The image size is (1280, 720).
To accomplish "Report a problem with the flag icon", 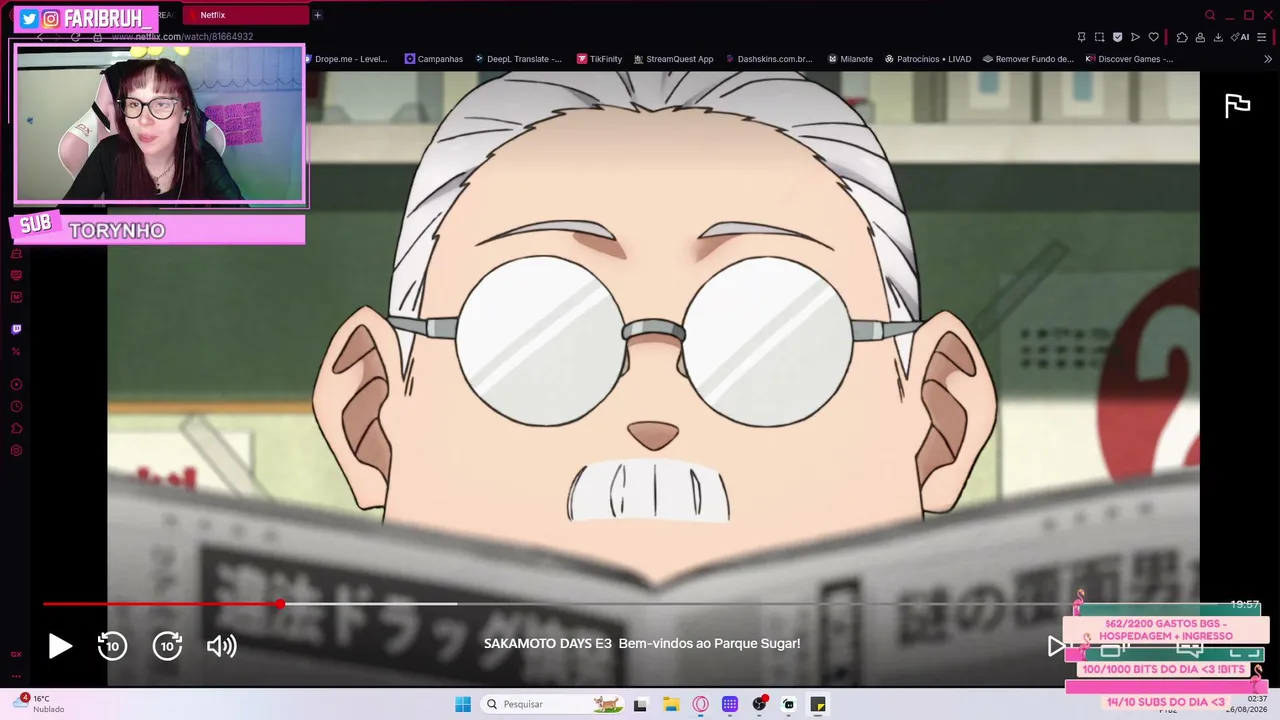I will point(1238,105).
